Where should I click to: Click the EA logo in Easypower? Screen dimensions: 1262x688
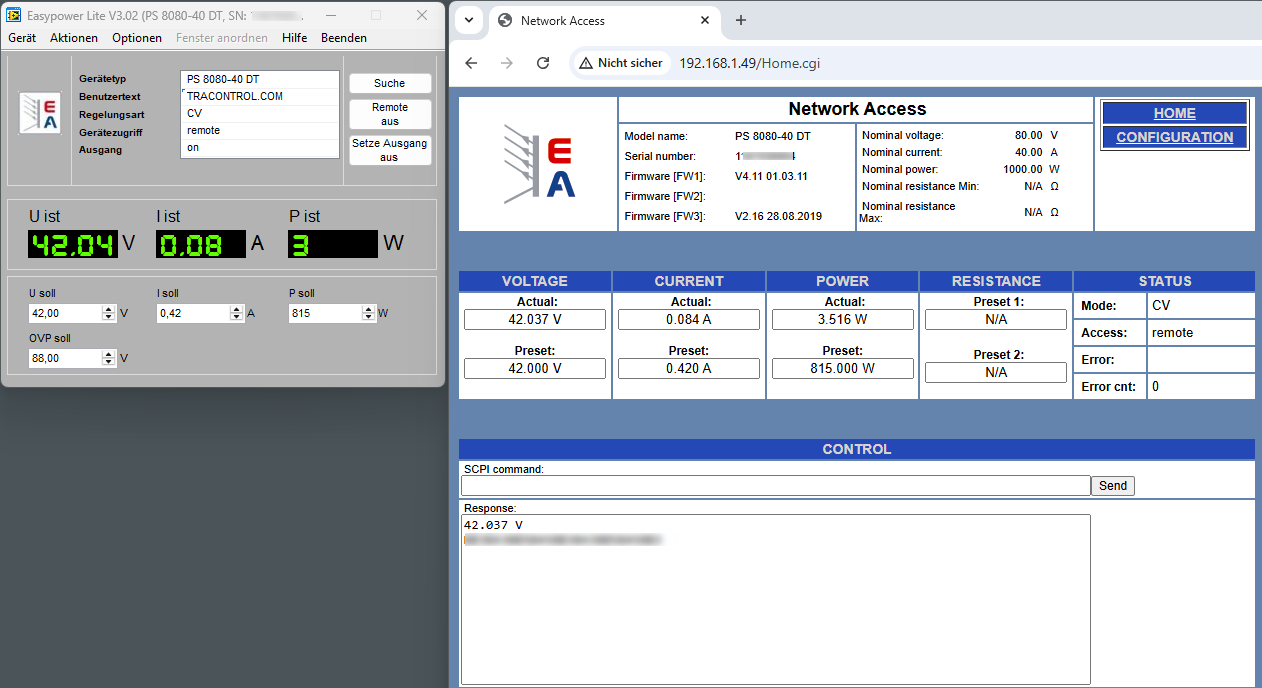40,113
